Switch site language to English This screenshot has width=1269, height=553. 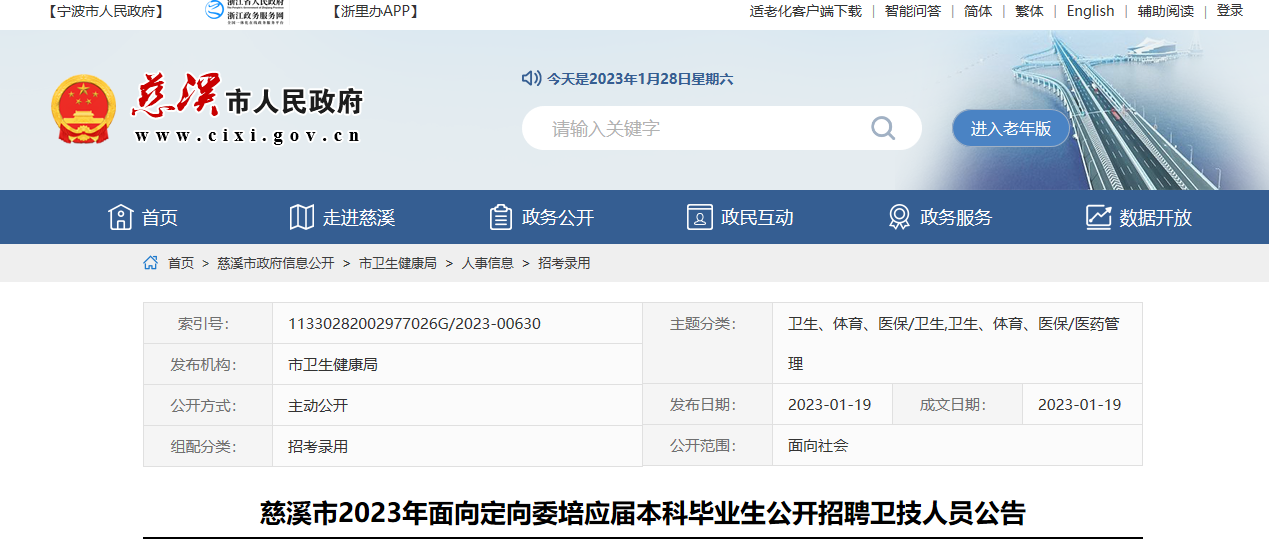pyautogui.click(x=1090, y=11)
